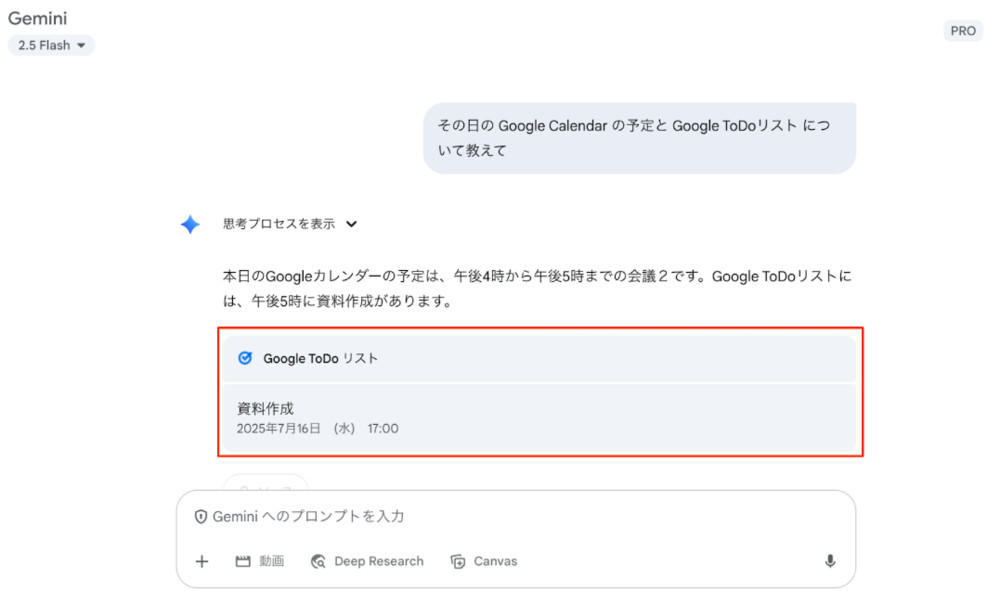Expand 思考プロセスを表示 text
This screenshot has height=591, width=1000.
point(279,224)
